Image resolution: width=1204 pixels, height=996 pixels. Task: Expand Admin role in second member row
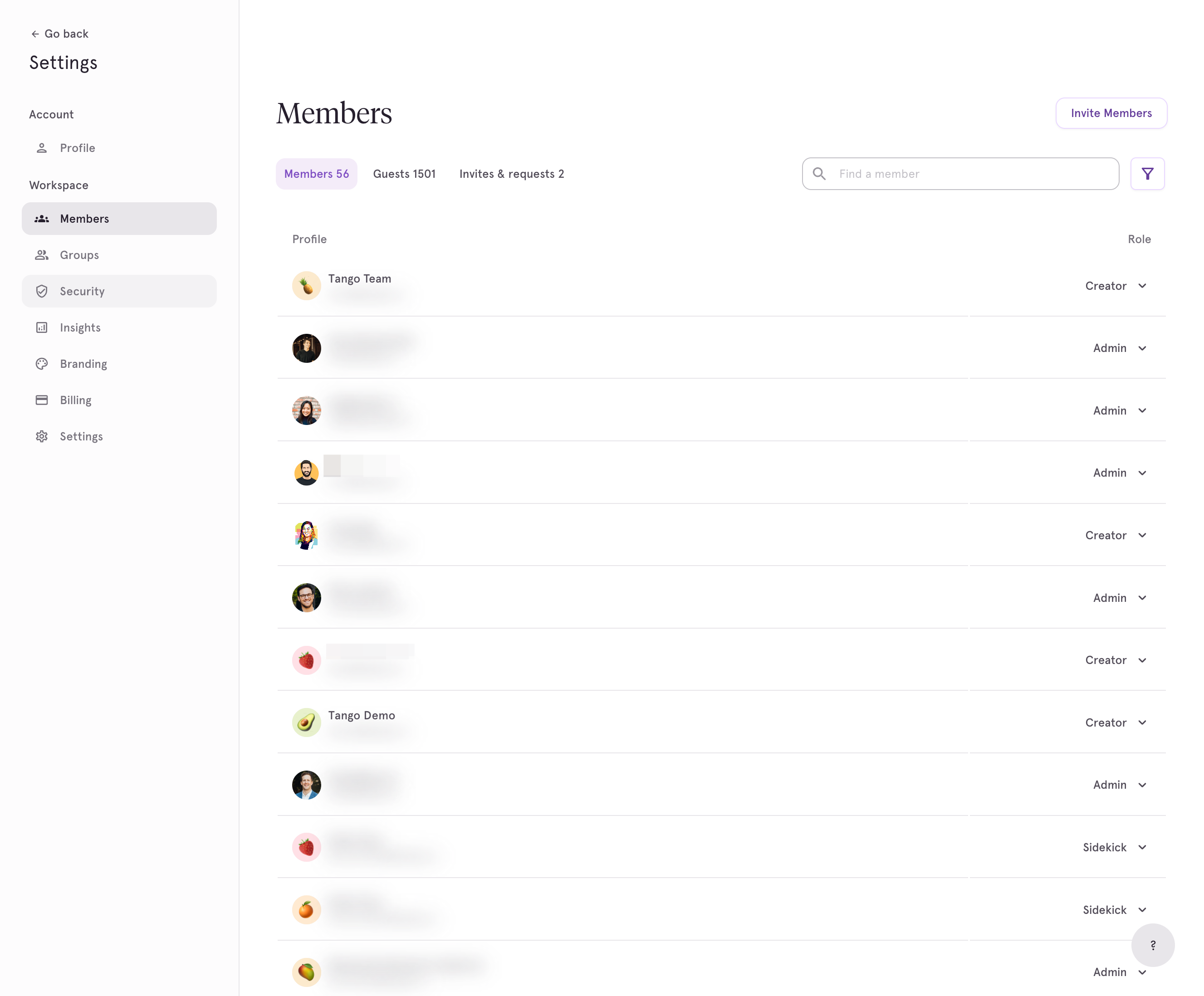pyautogui.click(x=1120, y=348)
